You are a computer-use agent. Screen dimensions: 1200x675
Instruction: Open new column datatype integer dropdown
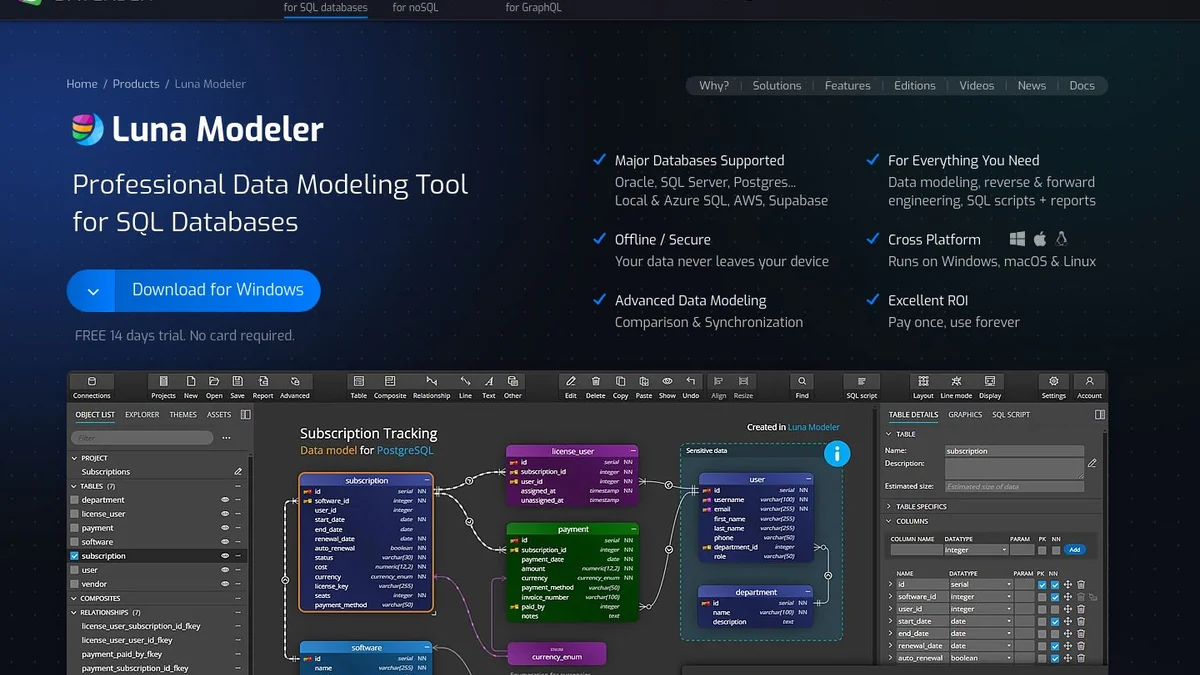coord(976,550)
